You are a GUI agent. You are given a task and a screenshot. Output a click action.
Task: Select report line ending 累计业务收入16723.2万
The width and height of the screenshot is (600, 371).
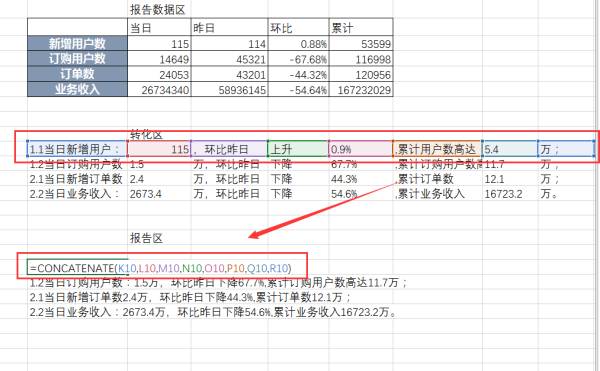click(x=213, y=312)
